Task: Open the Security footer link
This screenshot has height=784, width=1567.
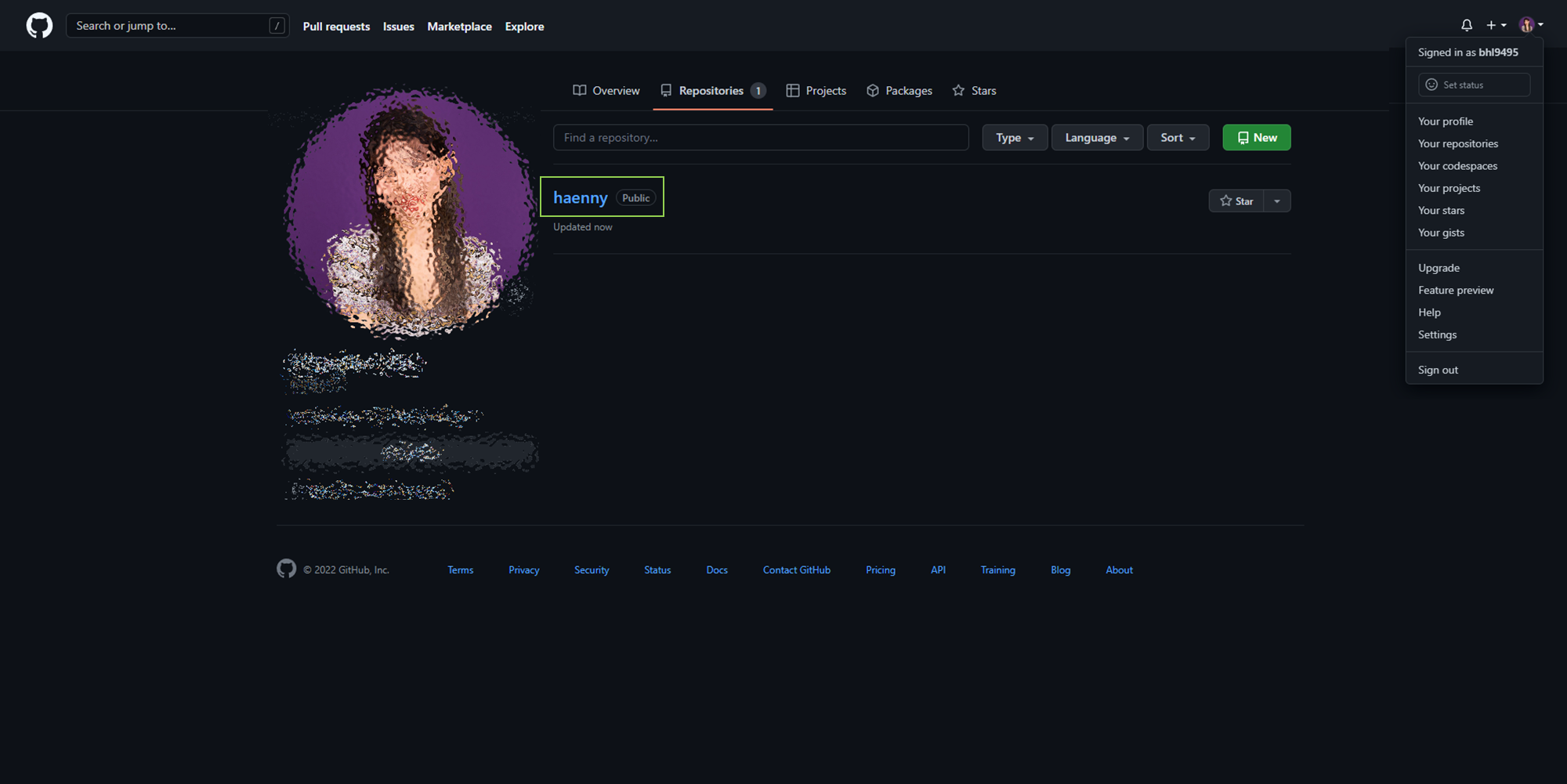Action: pos(592,570)
